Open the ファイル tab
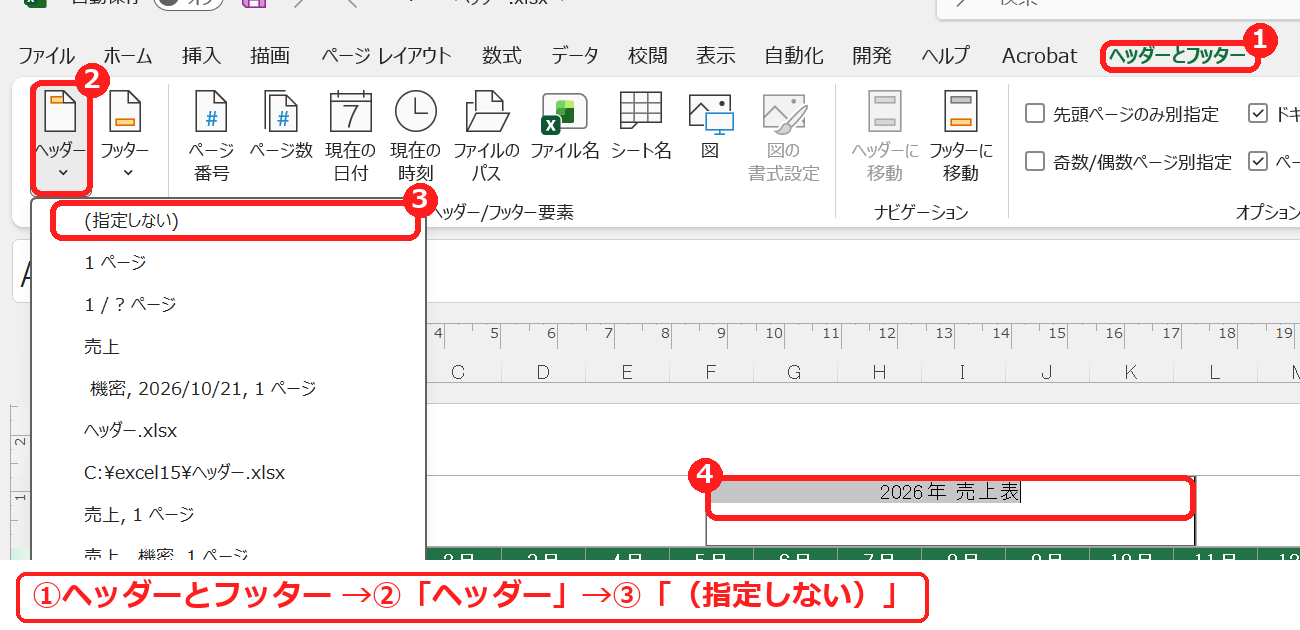 [46, 56]
